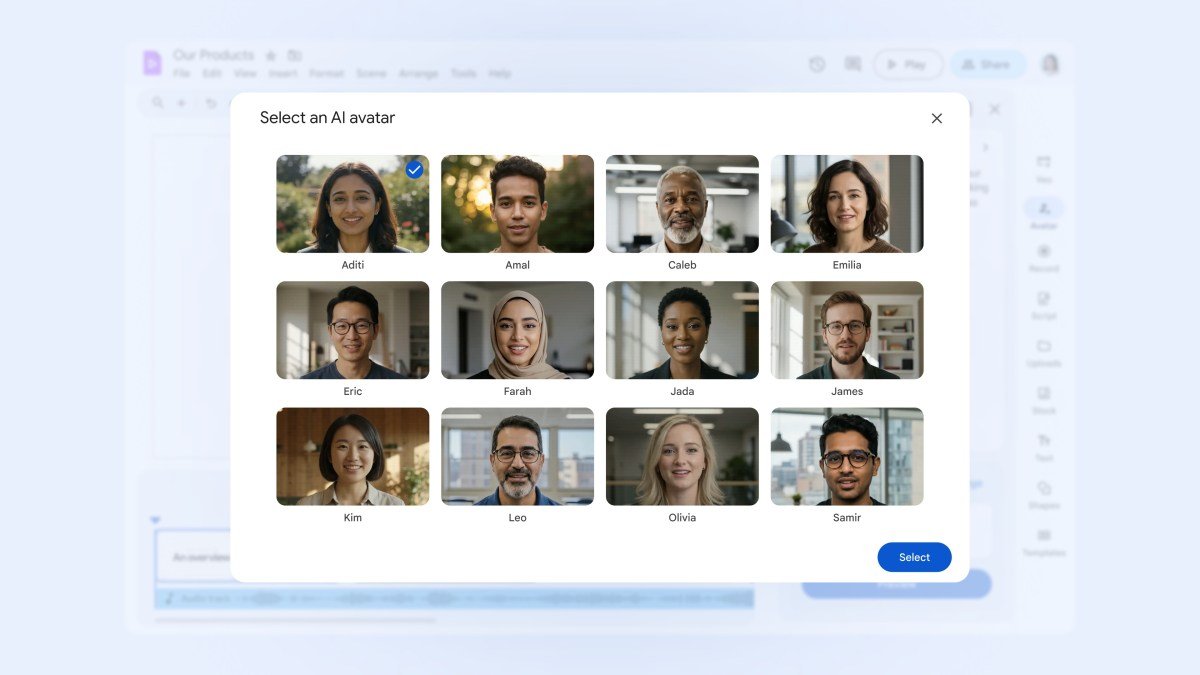Viewport: 1200px width, 675px height.
Task: Open the Shapes panel in sidebar
Action: pyautogui.click(x=1044, y=494)
